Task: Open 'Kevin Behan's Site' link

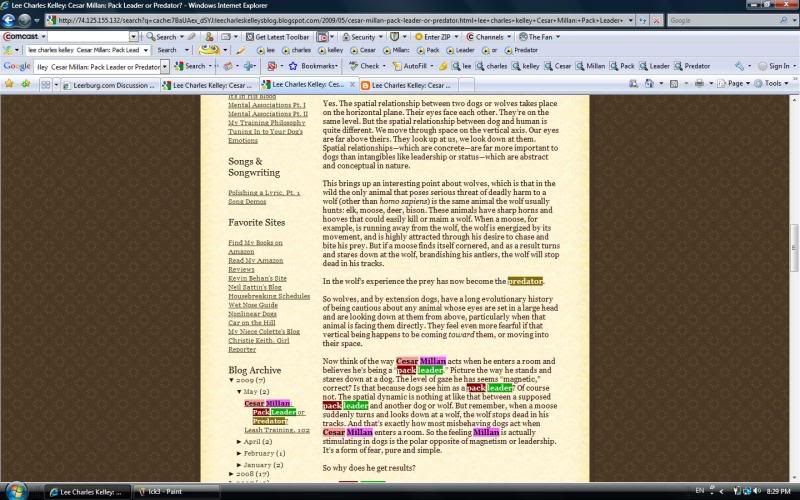Action: pos(257,278)
